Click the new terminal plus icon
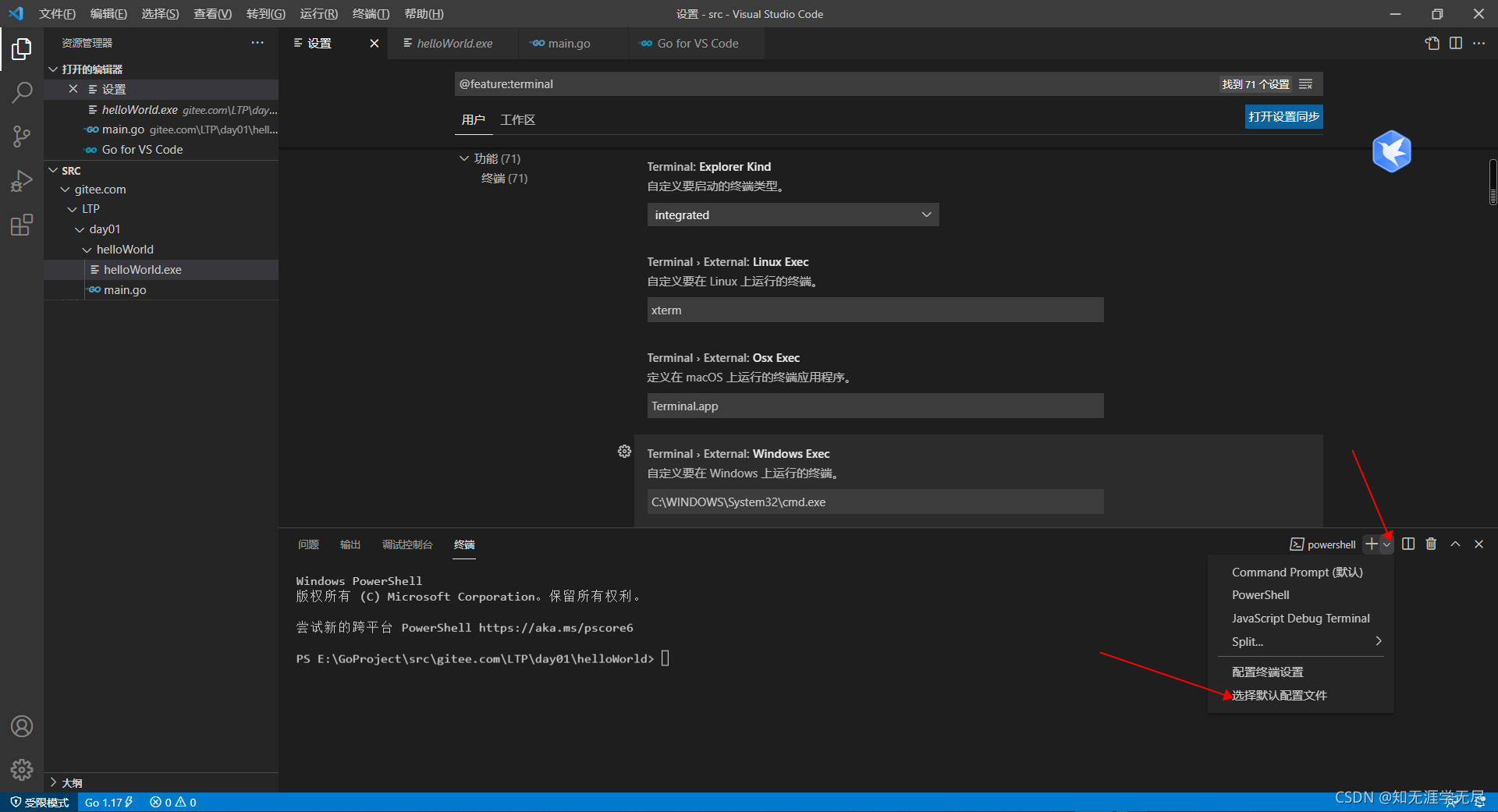The height and width of the screenshot is (812, 1498). pyautogui.click(x=1371, y=544)
